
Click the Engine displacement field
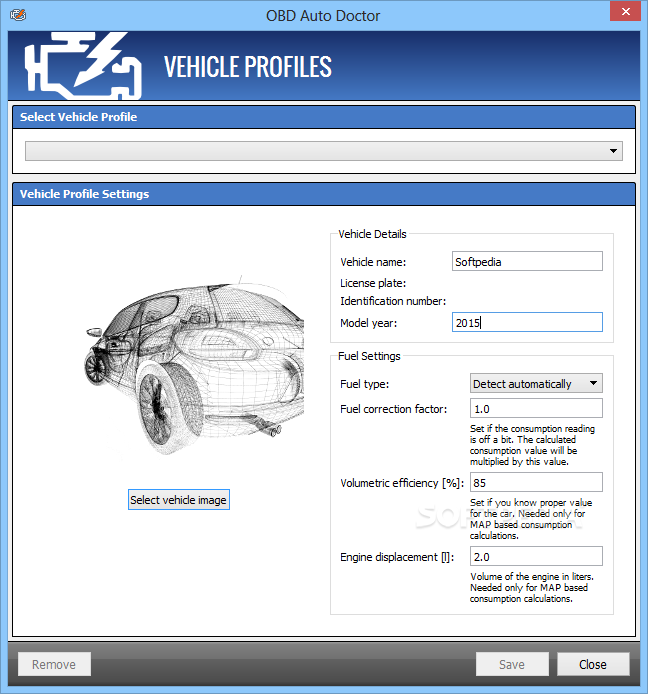(536, 556)
